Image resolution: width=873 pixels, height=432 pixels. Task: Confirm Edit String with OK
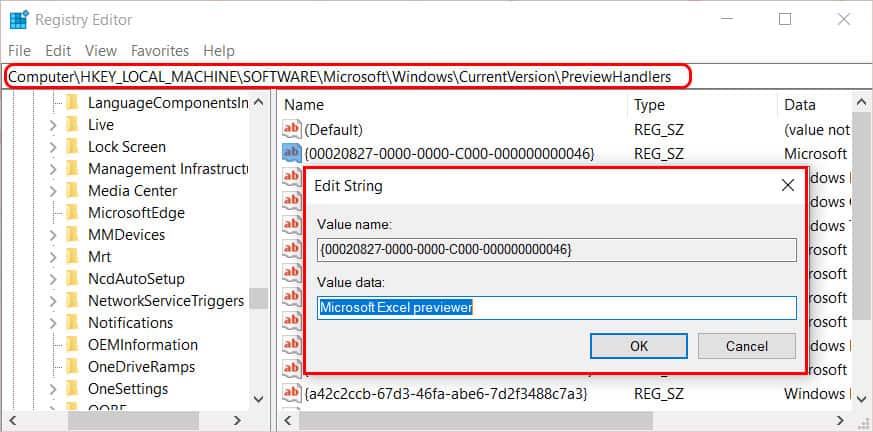tap(639, 346)
